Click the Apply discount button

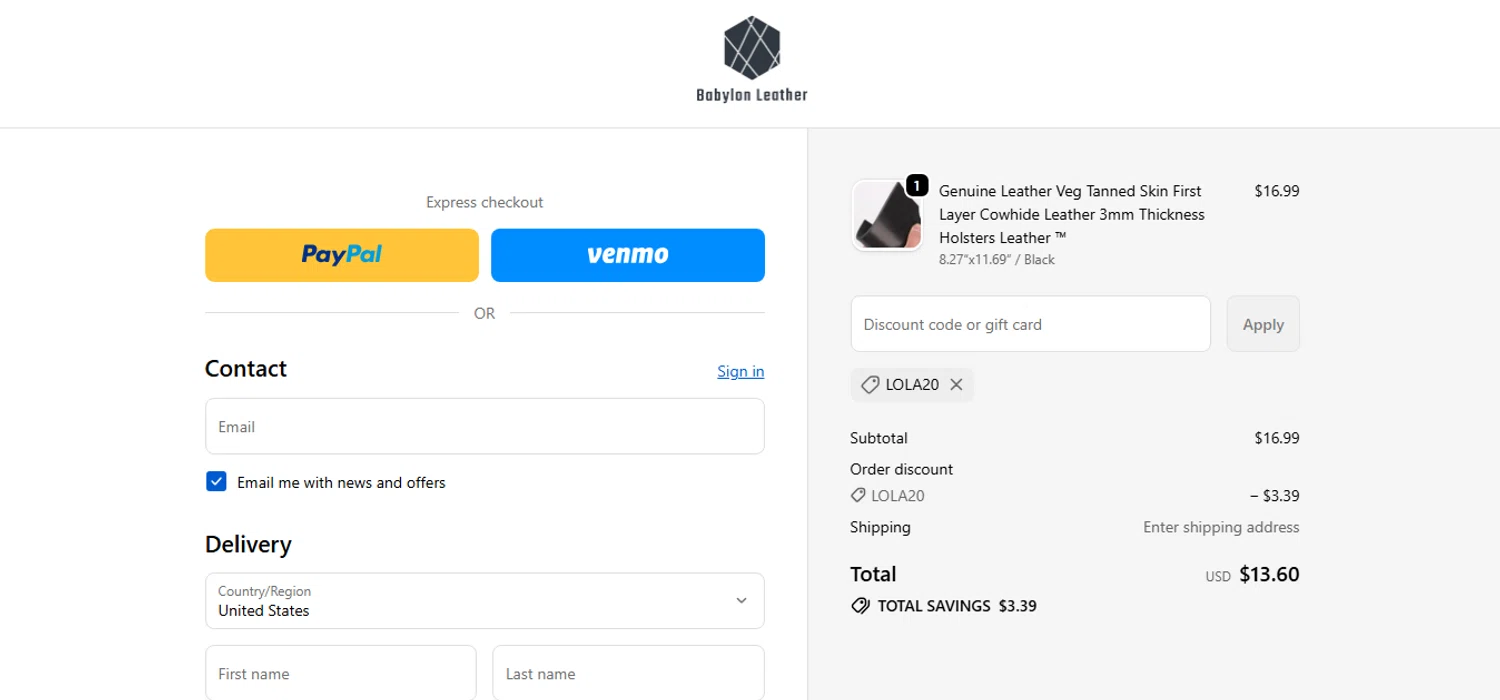pyautogui.click(x=1263, y=324)
